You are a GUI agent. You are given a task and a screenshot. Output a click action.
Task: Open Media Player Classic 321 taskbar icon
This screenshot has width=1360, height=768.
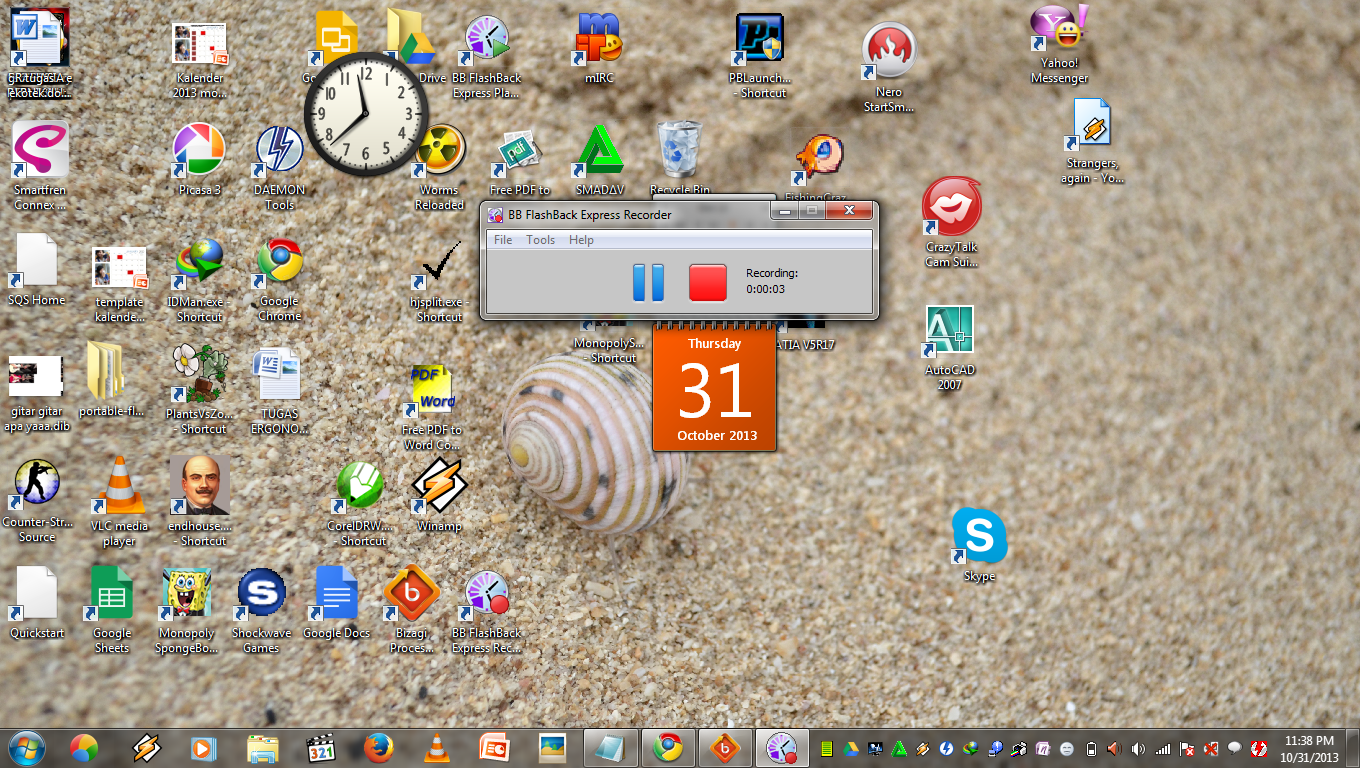(320, 747)
